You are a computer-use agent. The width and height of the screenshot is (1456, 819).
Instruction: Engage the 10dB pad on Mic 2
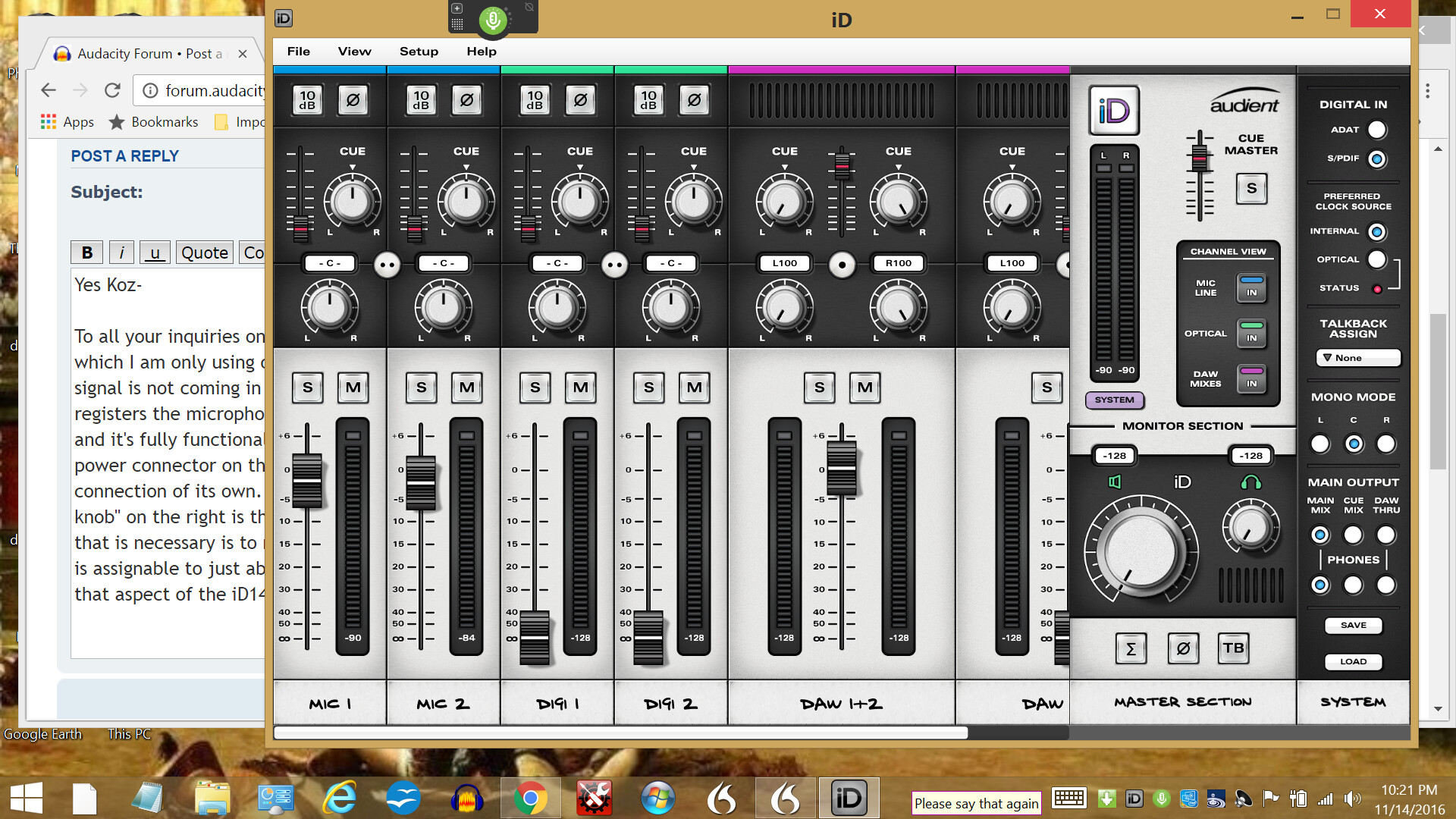pyautogui.click(x=420, y=99)
